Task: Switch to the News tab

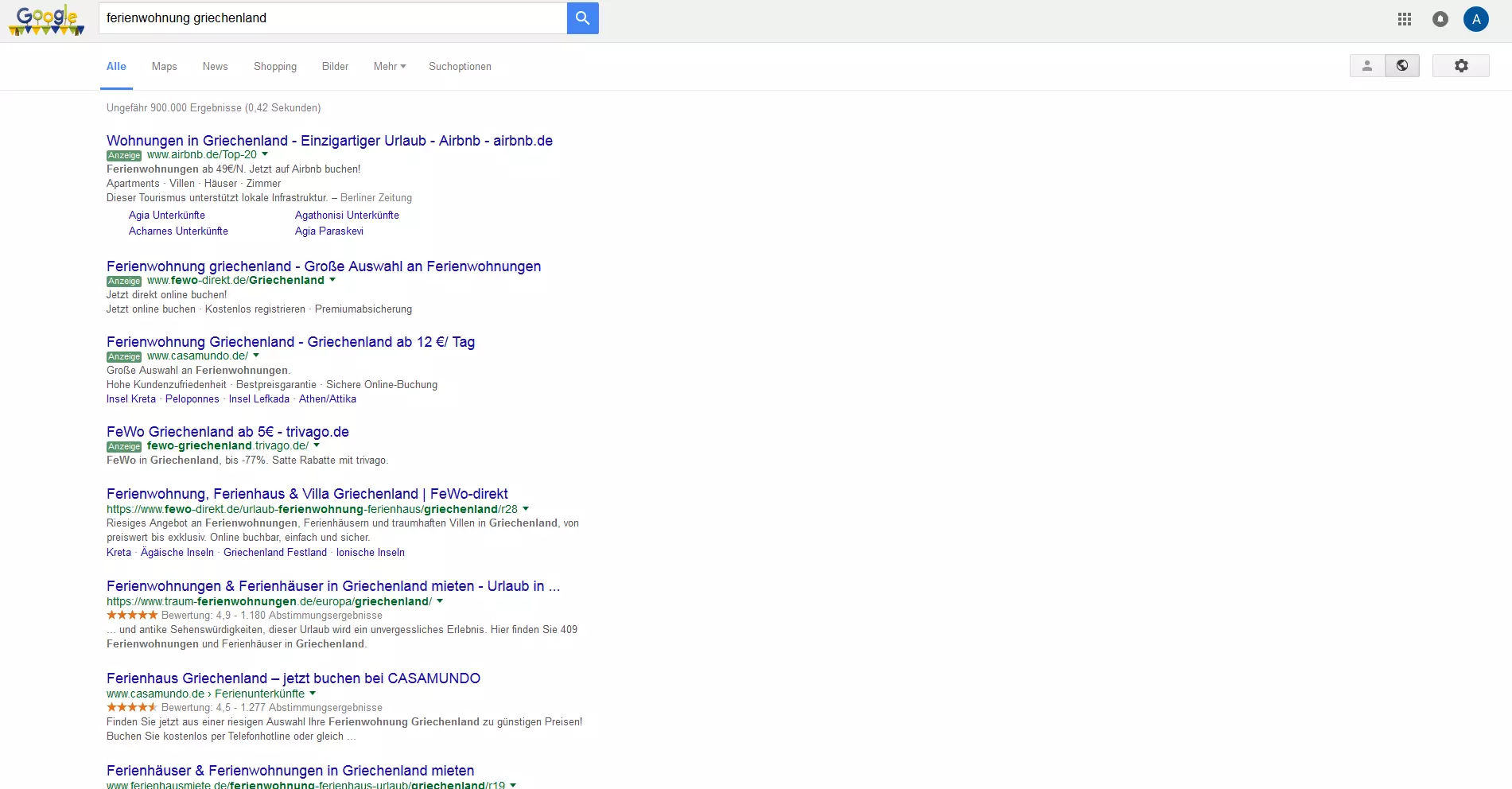Action: (216, 67)
